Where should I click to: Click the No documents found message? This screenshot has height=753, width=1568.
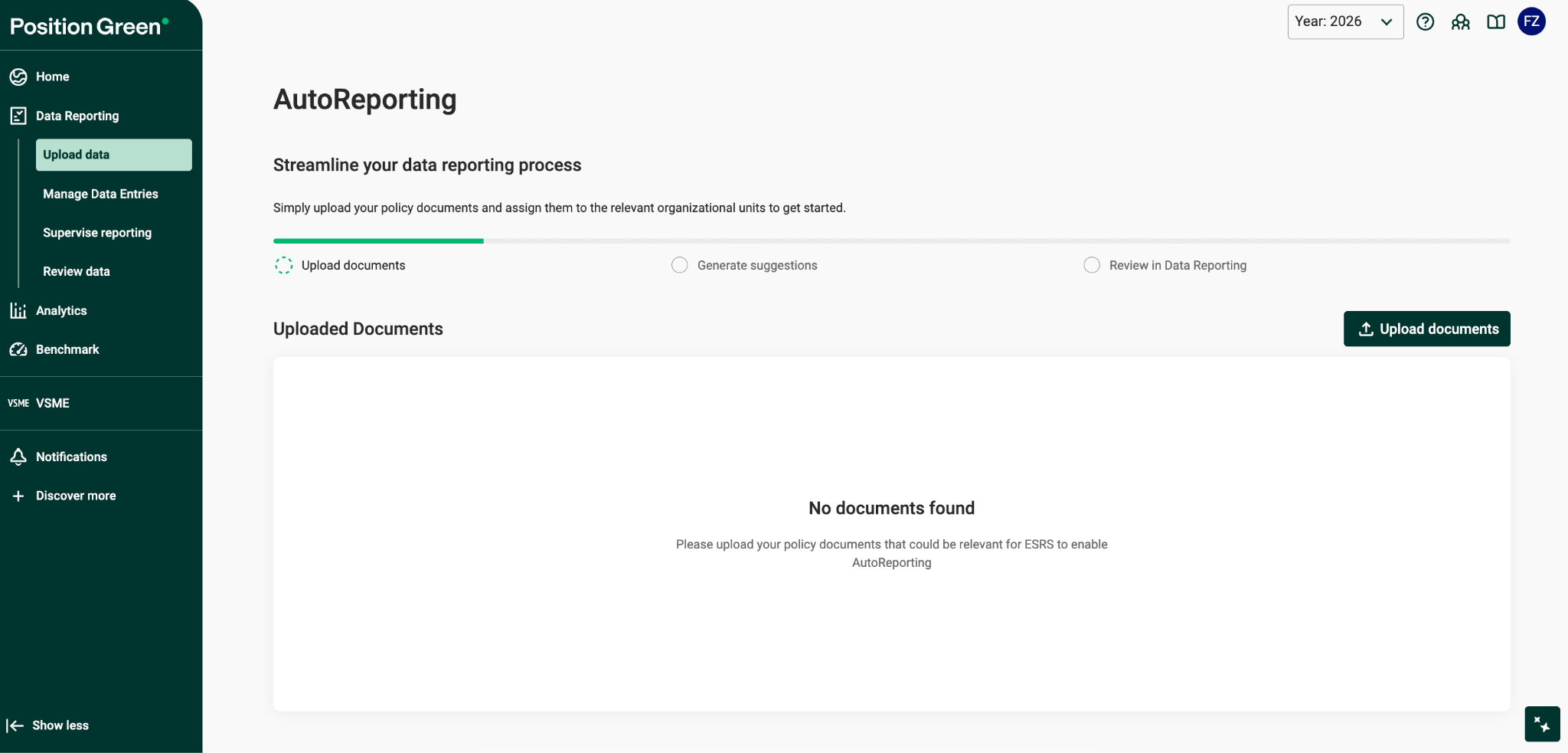click(x=891, y=508)
